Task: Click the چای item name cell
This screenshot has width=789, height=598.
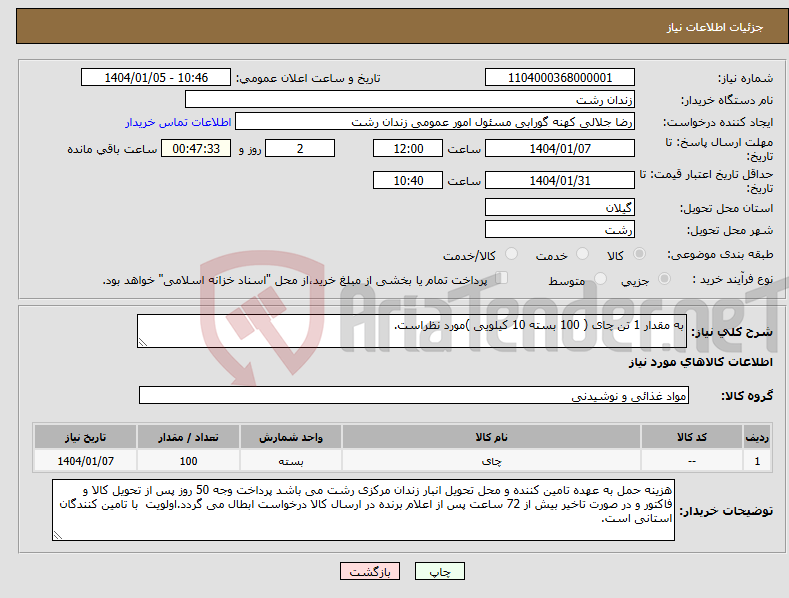Action: pyautogui.click(x=491, y=461)
